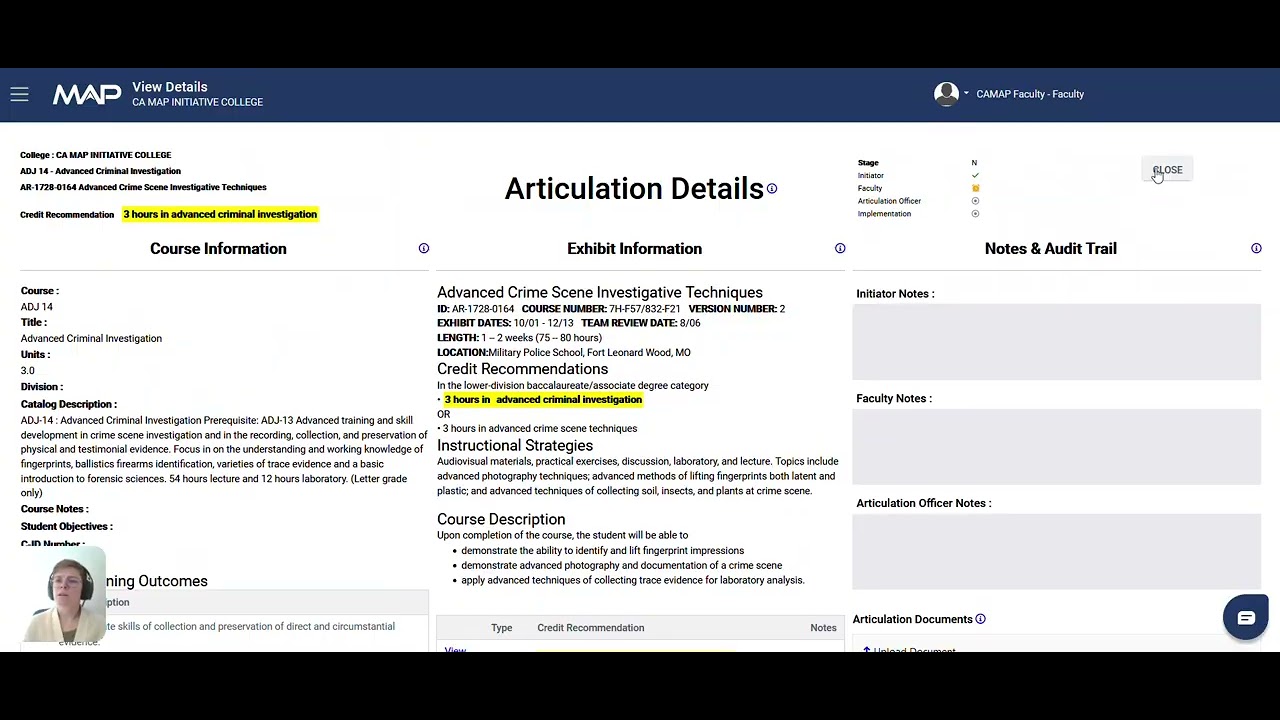Image resolution: width=1280 pixels, height=720 pixels.
Task: Click the Credit Recommendation column header
Action: (590, 628)
